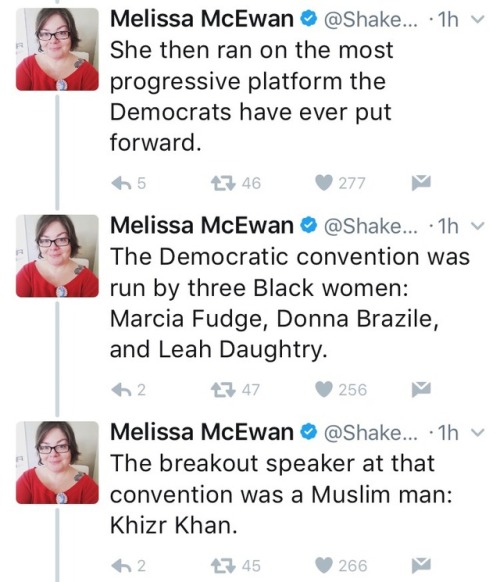This screenshot has height=582, width=500.
Task: Share Marcia Fudge tweet by message
Action: [x=421, y=389]
